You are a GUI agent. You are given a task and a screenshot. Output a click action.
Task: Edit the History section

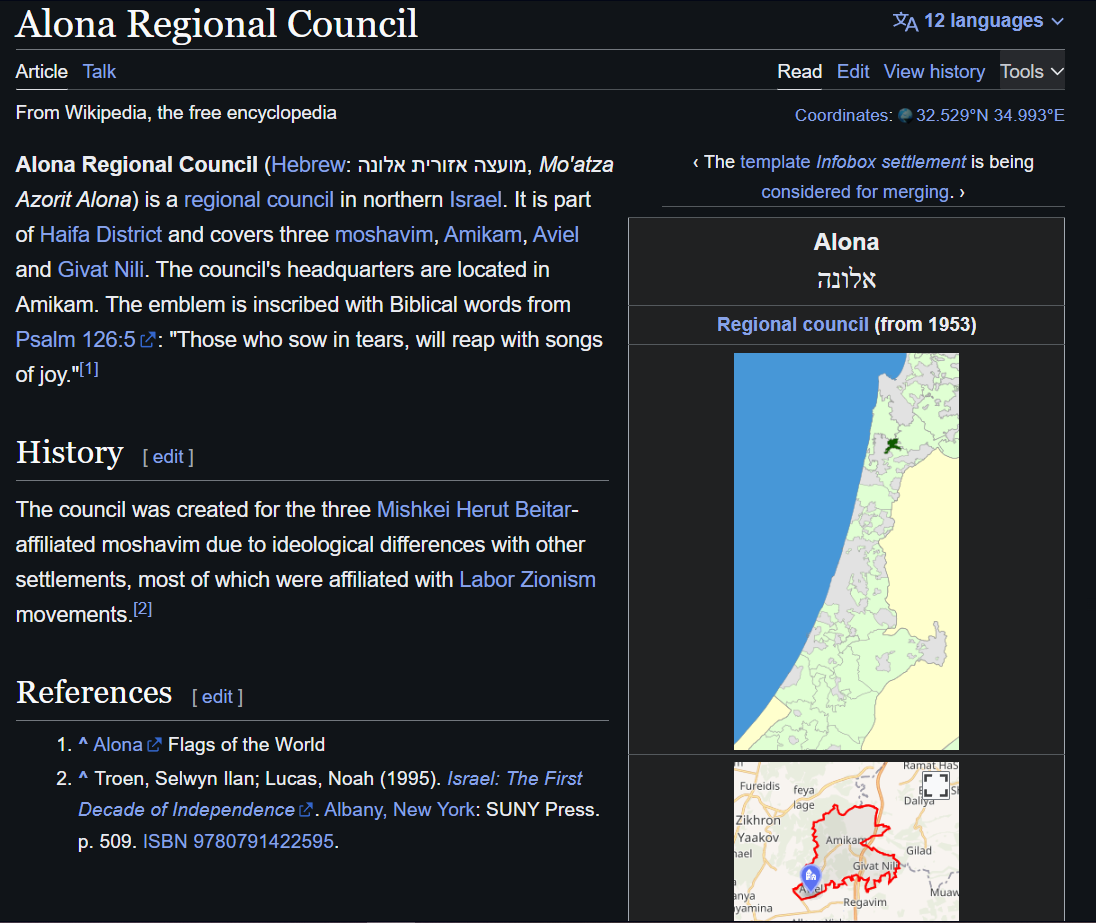[168, 457]
